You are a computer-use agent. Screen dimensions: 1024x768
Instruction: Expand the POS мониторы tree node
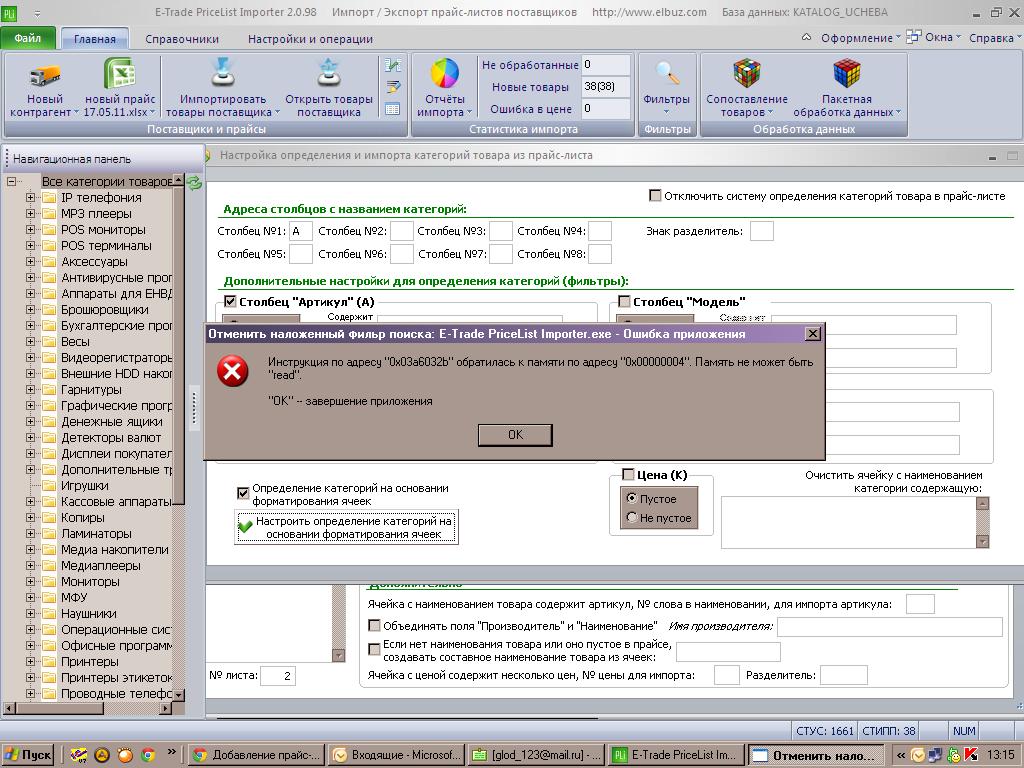(x=30, y=230)
